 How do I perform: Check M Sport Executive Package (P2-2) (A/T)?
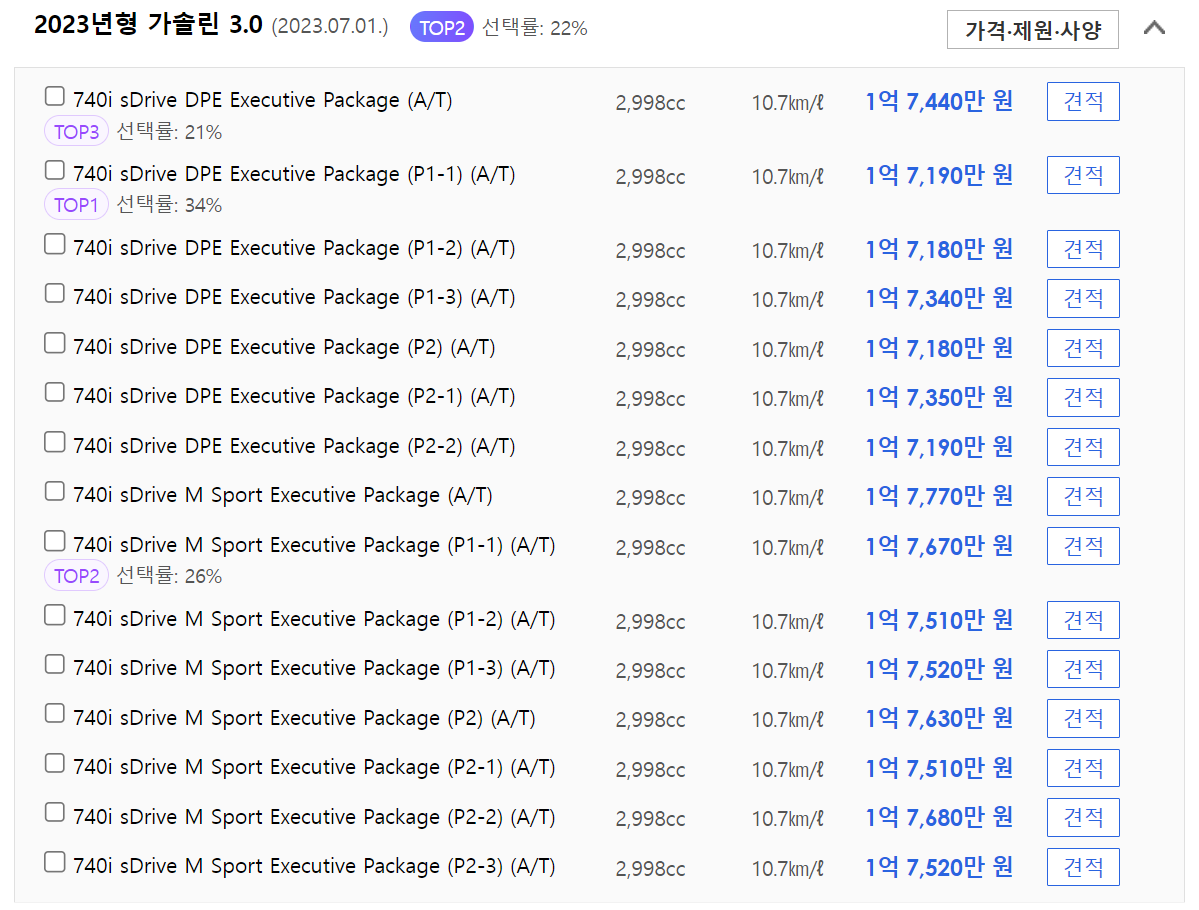click(x=54, y=812)
